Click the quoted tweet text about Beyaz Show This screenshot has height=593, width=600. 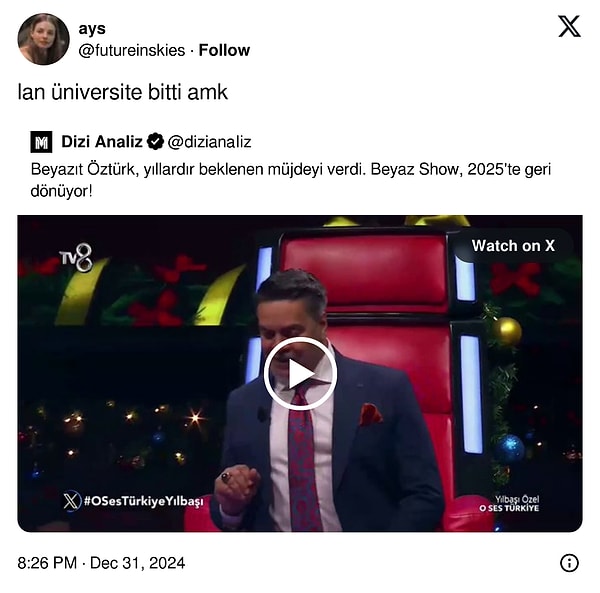291,180
